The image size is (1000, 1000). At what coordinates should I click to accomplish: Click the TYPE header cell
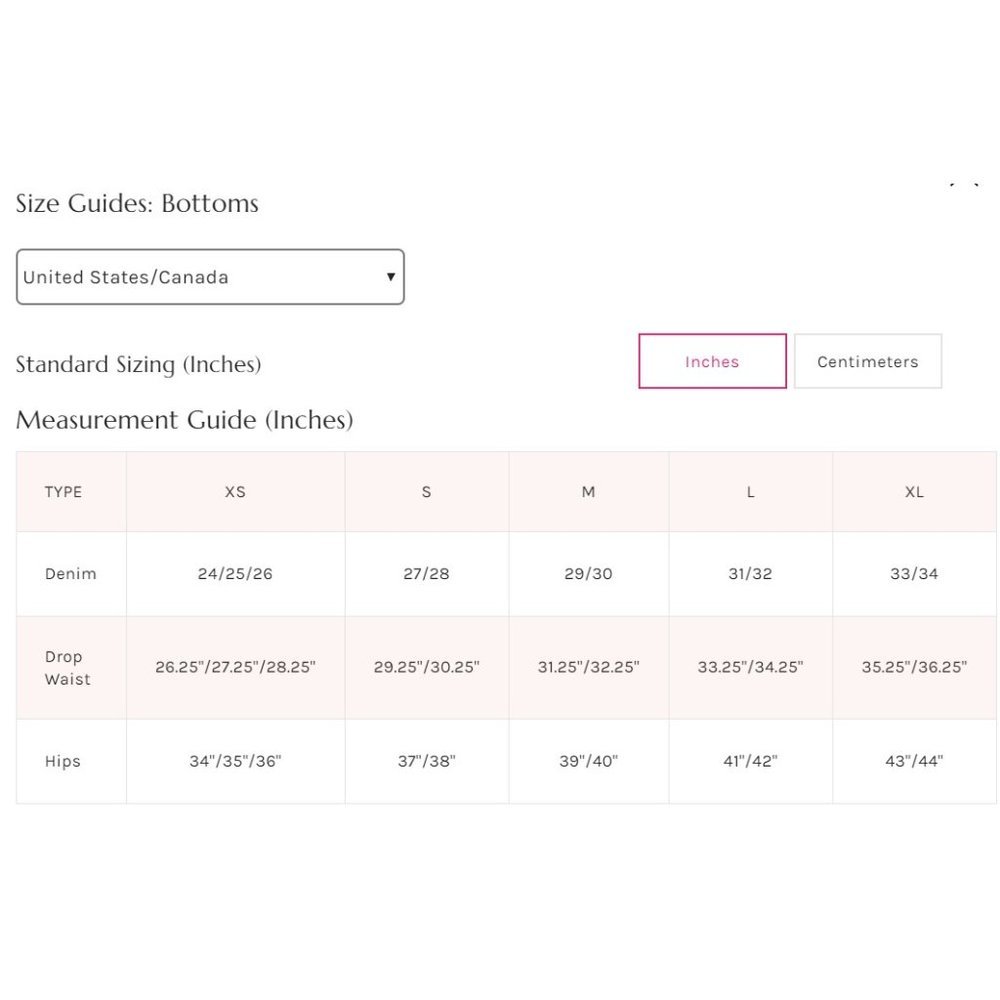[63, 492]
